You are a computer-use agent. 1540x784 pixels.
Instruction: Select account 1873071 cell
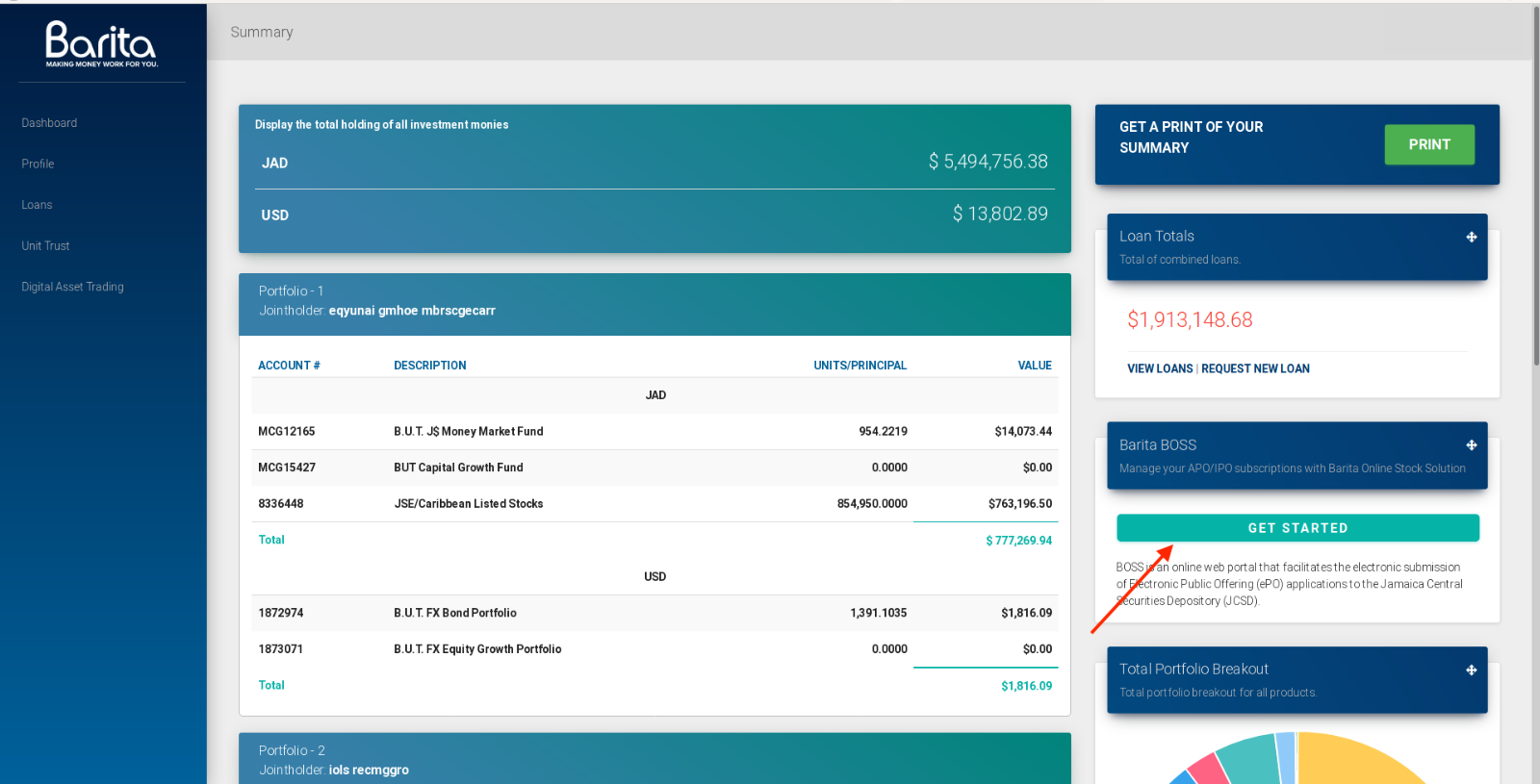[x=281, y=649]
